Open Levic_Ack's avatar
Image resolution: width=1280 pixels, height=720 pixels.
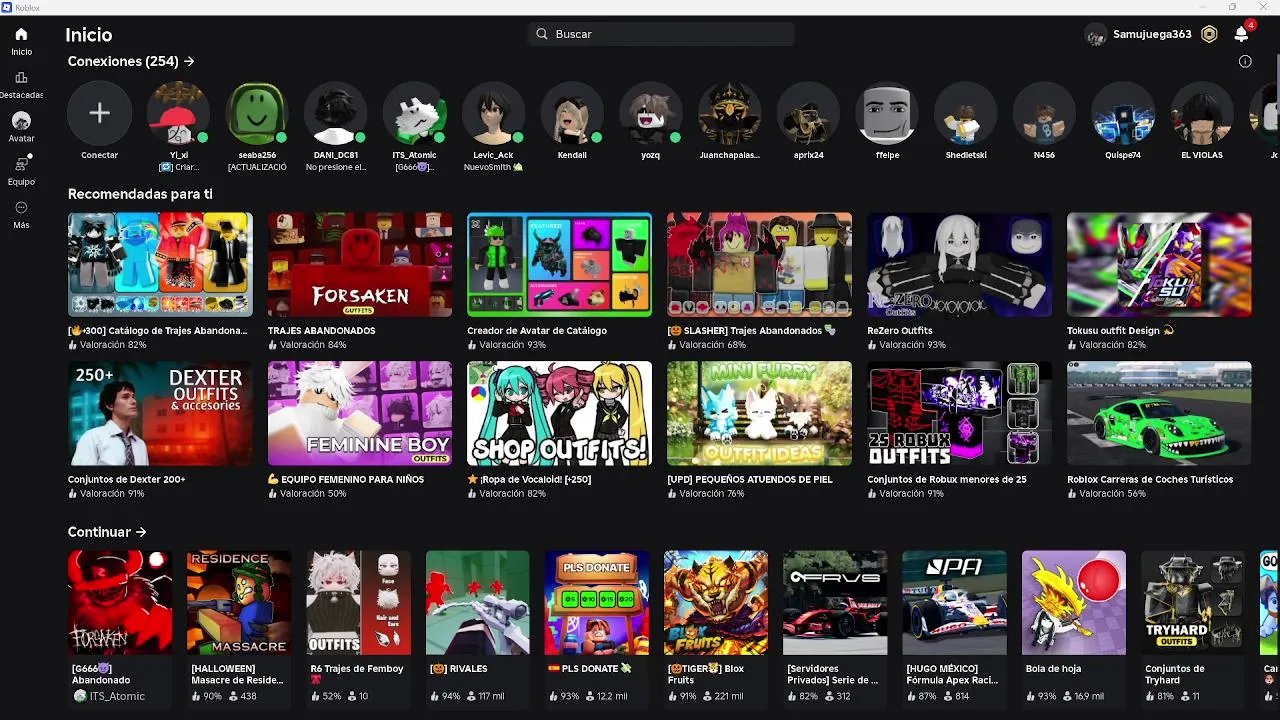pos(493,113)
